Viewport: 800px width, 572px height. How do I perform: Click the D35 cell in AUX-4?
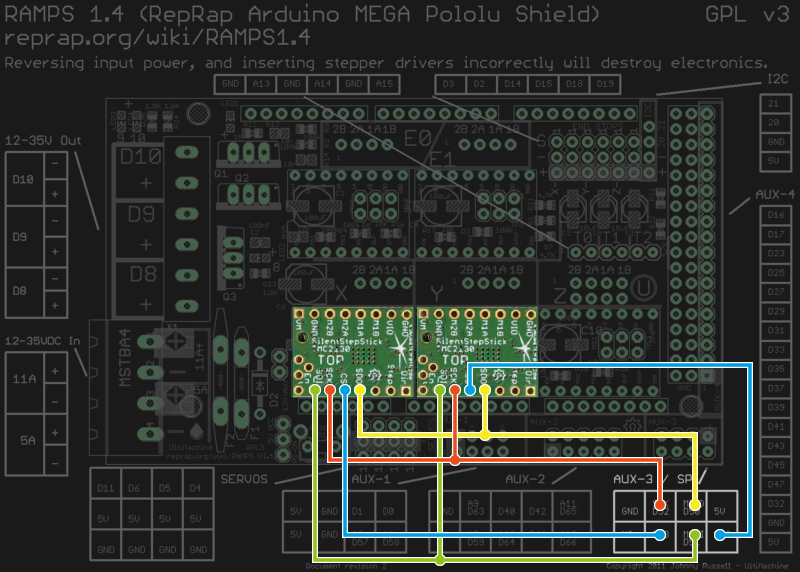tap(776, 369)
